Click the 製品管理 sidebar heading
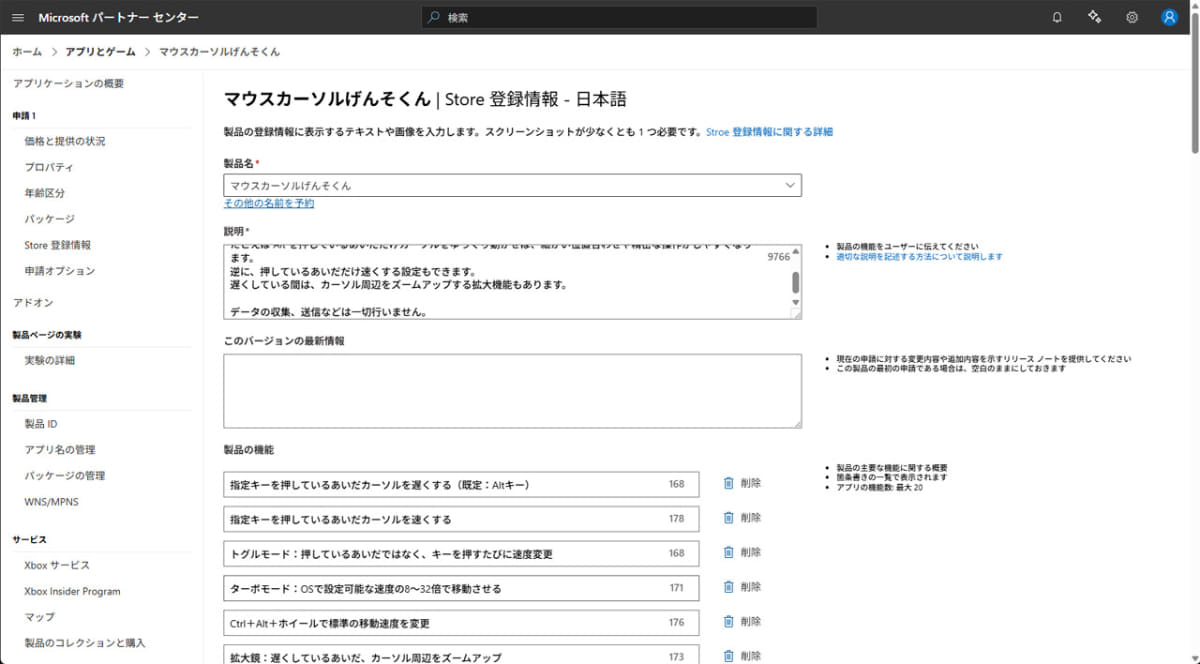 [x=28, y=398]
